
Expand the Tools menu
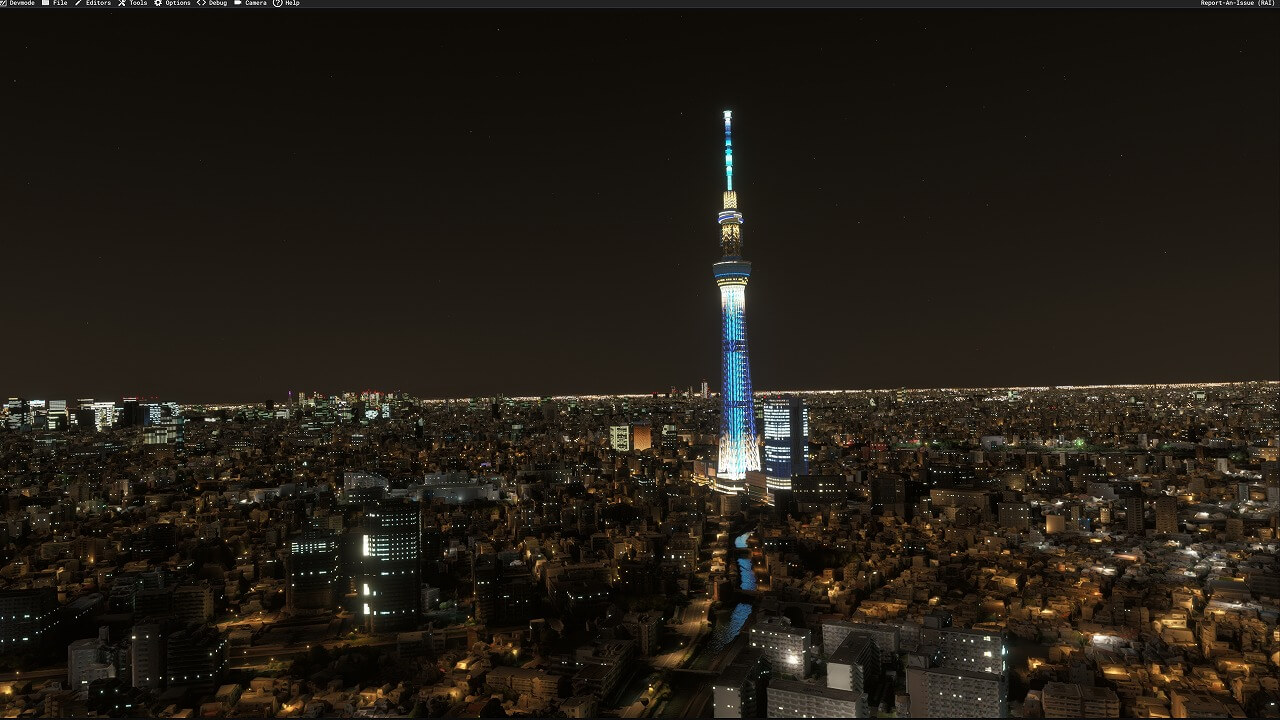pyautogui.click(x=138, y=3)
